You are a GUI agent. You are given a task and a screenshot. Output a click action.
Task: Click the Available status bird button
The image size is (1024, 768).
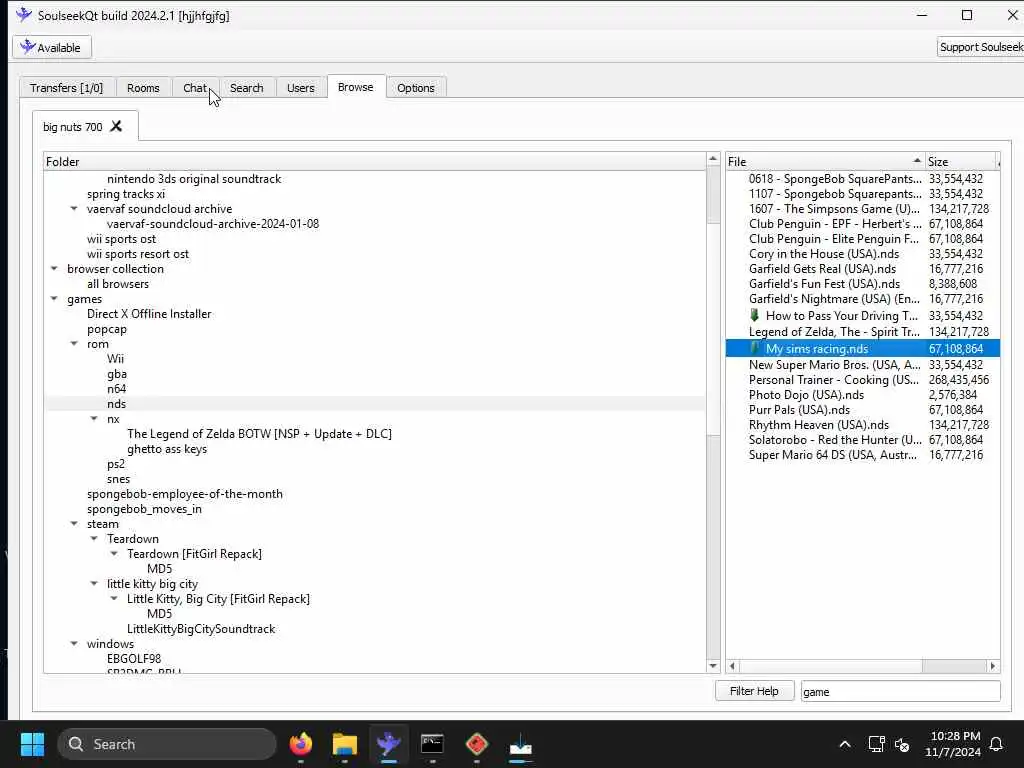pos(52,48)
